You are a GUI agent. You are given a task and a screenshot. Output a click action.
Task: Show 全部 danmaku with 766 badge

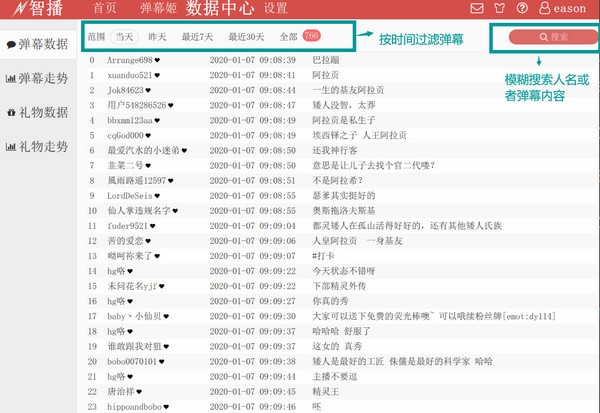298,37
